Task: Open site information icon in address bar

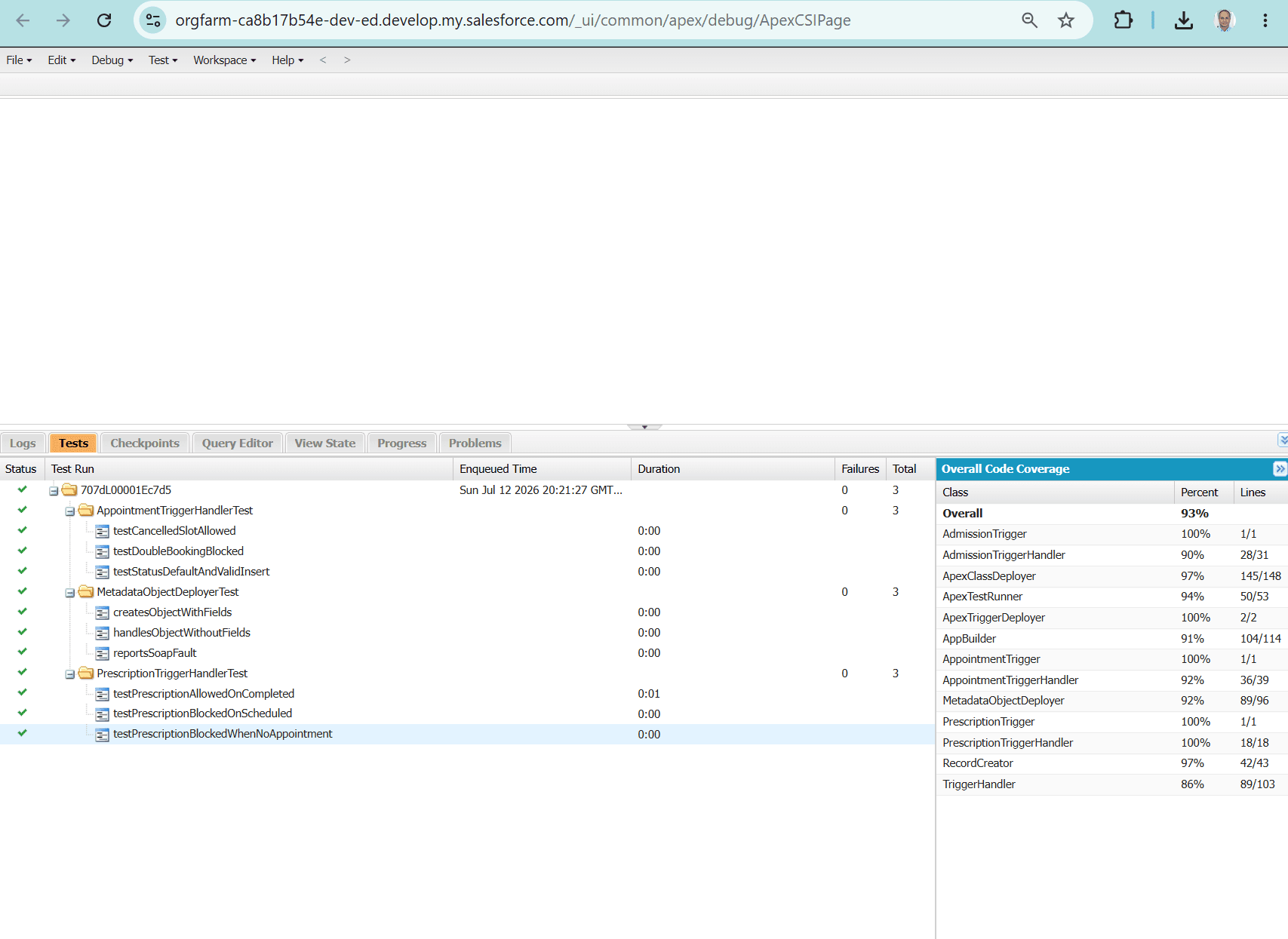Action: click(153, 20)
